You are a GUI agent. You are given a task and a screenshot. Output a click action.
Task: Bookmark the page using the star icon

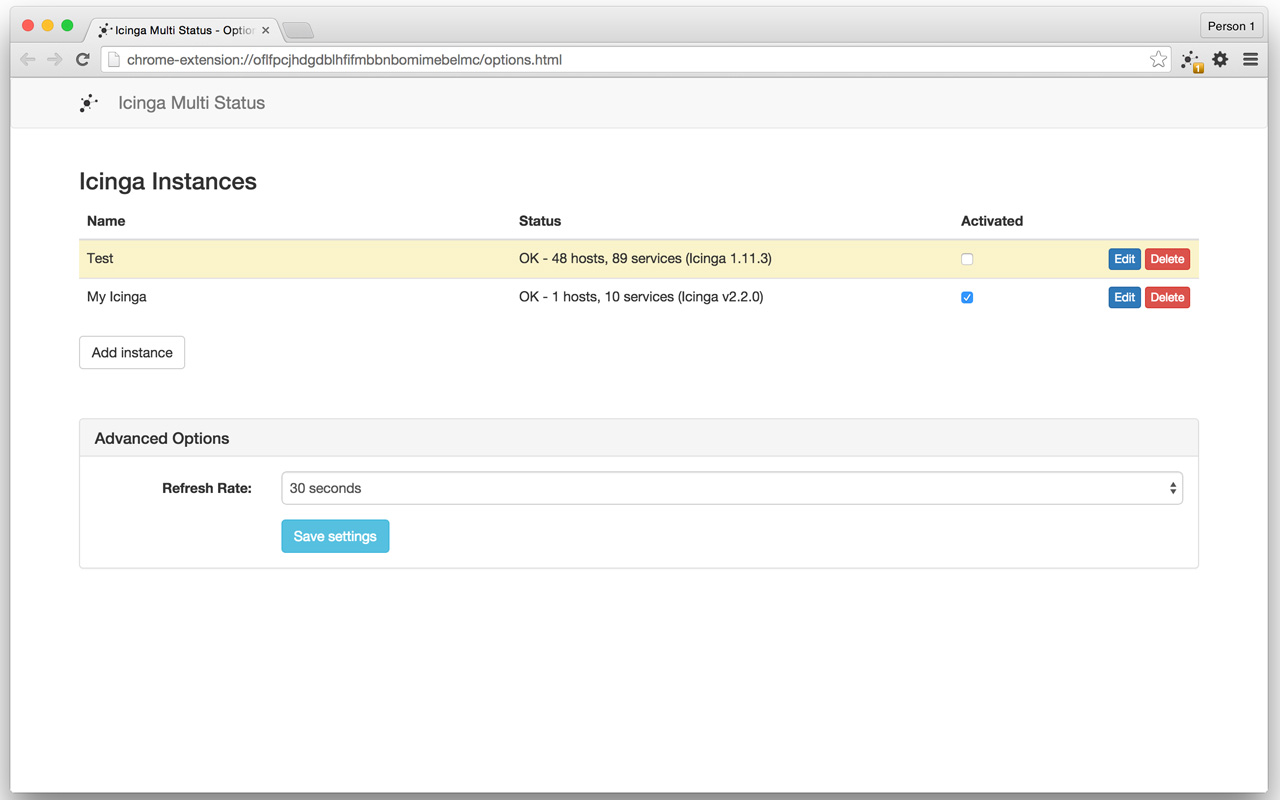[1158, 59]
